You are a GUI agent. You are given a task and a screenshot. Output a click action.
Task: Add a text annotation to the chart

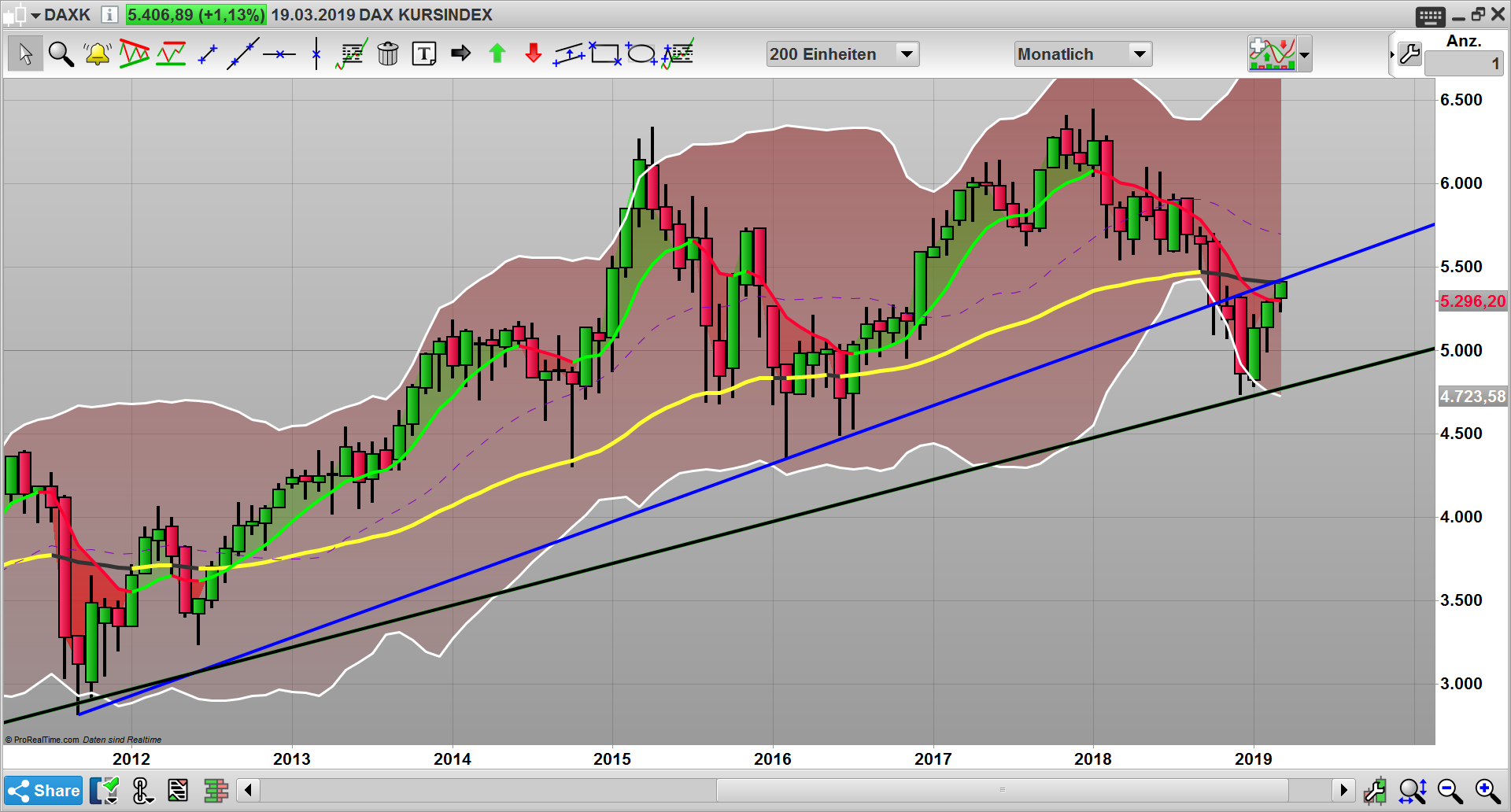[x=424, y=54]
